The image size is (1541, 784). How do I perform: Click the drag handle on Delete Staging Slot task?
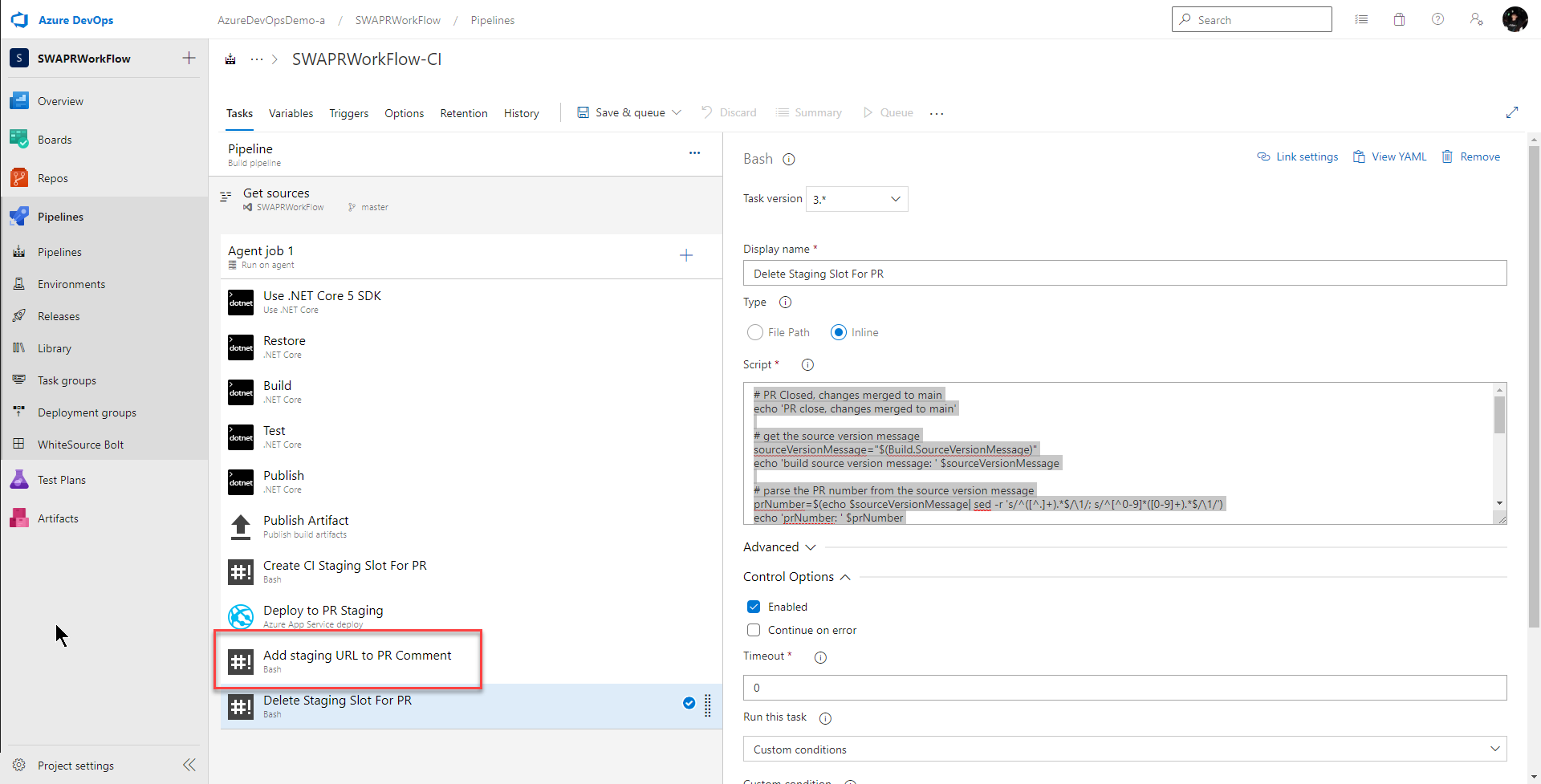point(708,705)
